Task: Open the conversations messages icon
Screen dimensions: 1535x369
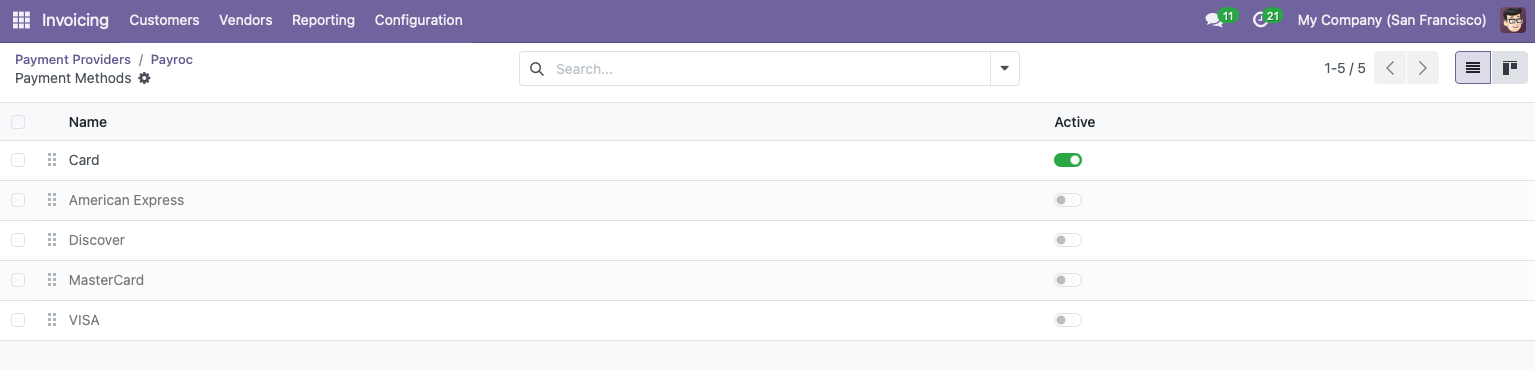Action: point(1214,21)
